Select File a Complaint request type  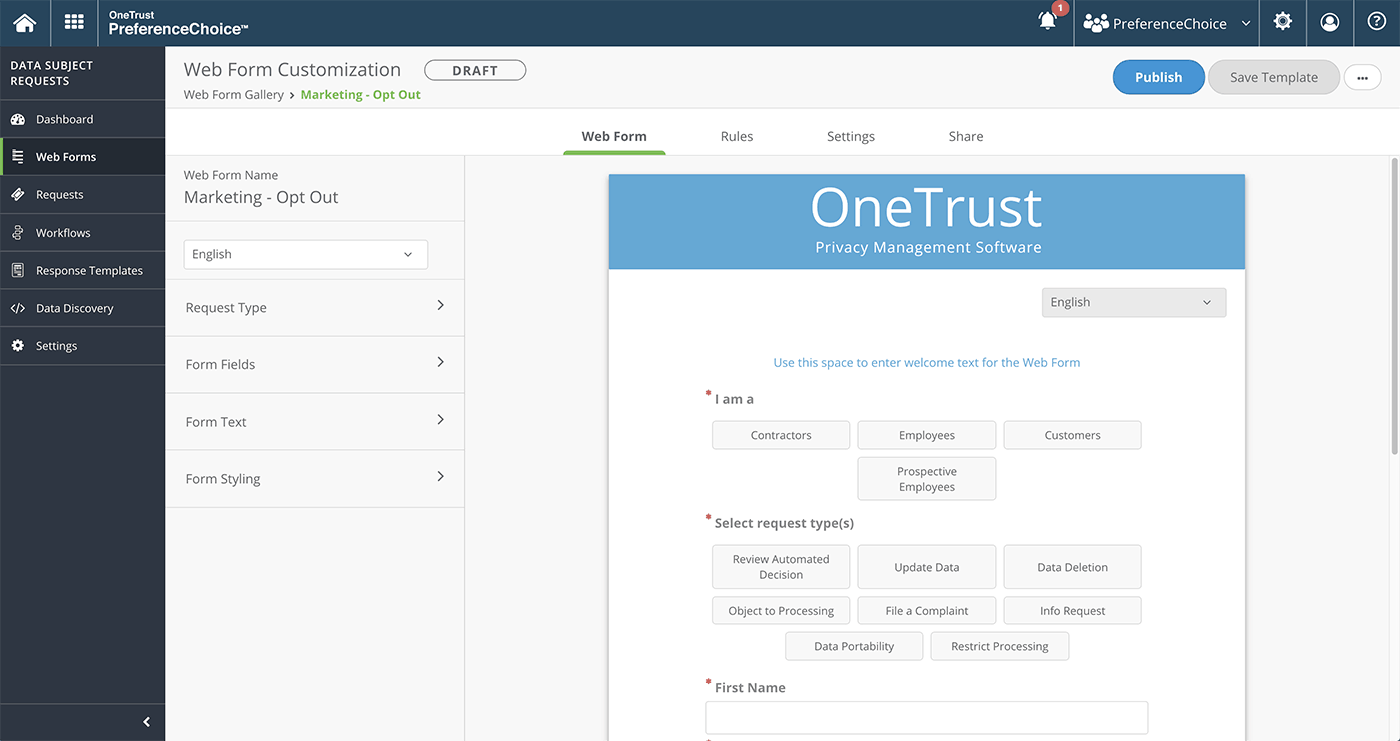[927, 611]
